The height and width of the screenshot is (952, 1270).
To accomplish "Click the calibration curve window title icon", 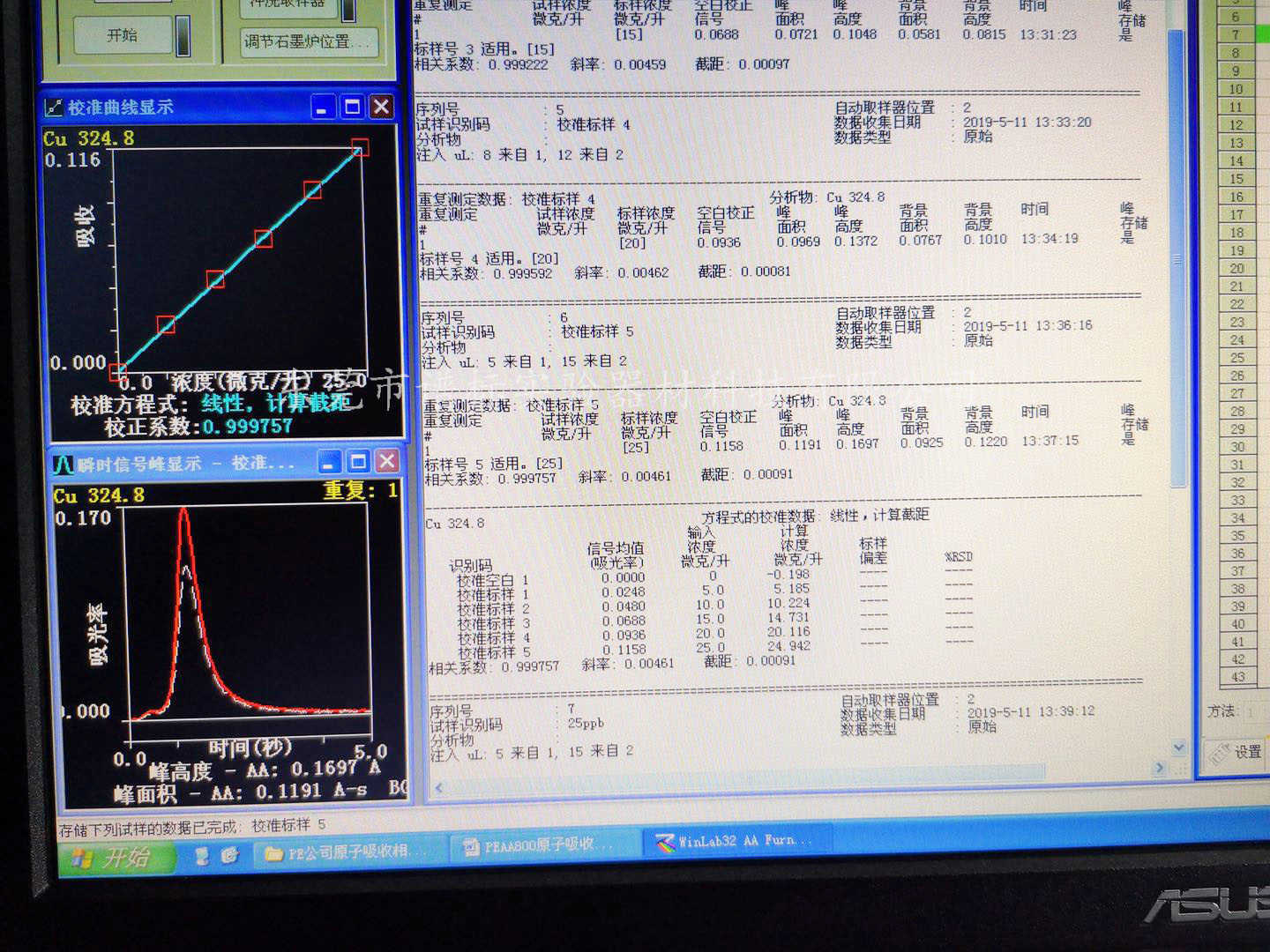I will click(53, 108).
